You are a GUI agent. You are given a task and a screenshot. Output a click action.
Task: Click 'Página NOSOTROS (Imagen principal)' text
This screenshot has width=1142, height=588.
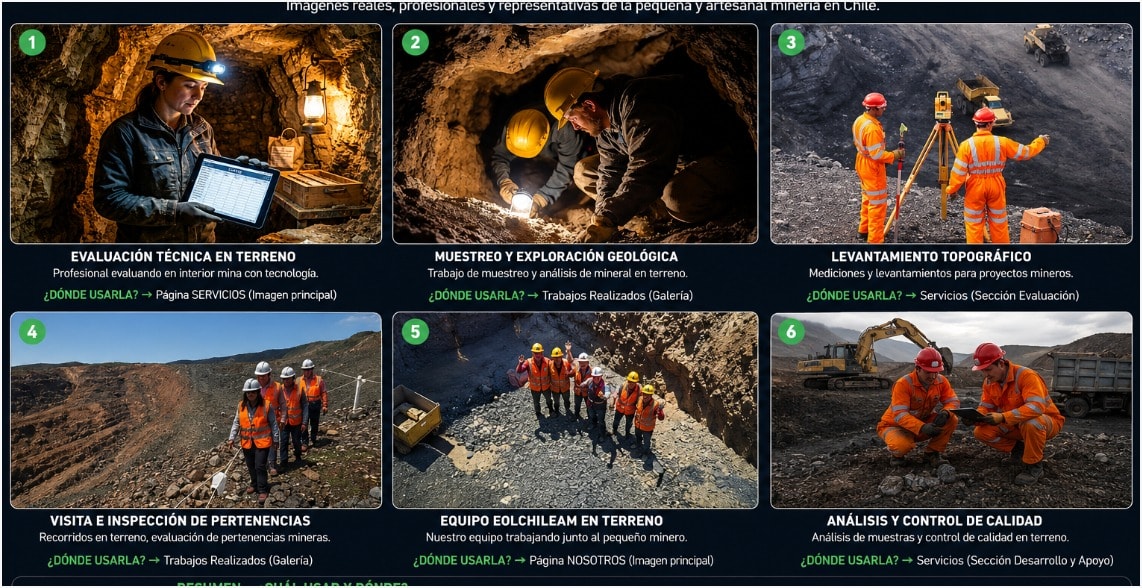tap(621, 560)
